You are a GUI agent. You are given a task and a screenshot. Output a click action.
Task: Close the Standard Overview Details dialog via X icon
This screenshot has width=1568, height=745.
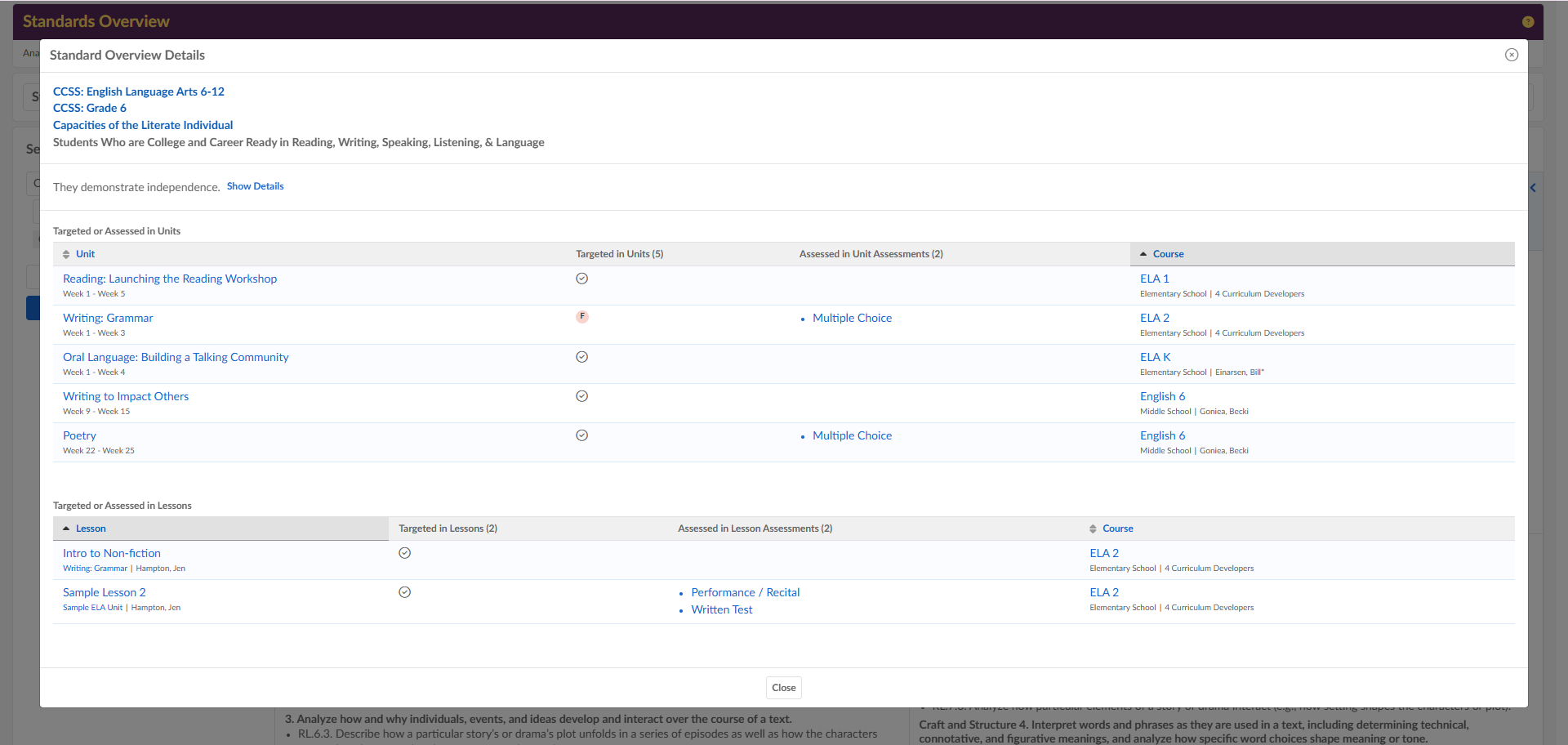pyautogui.click(x=1511, y=55)
